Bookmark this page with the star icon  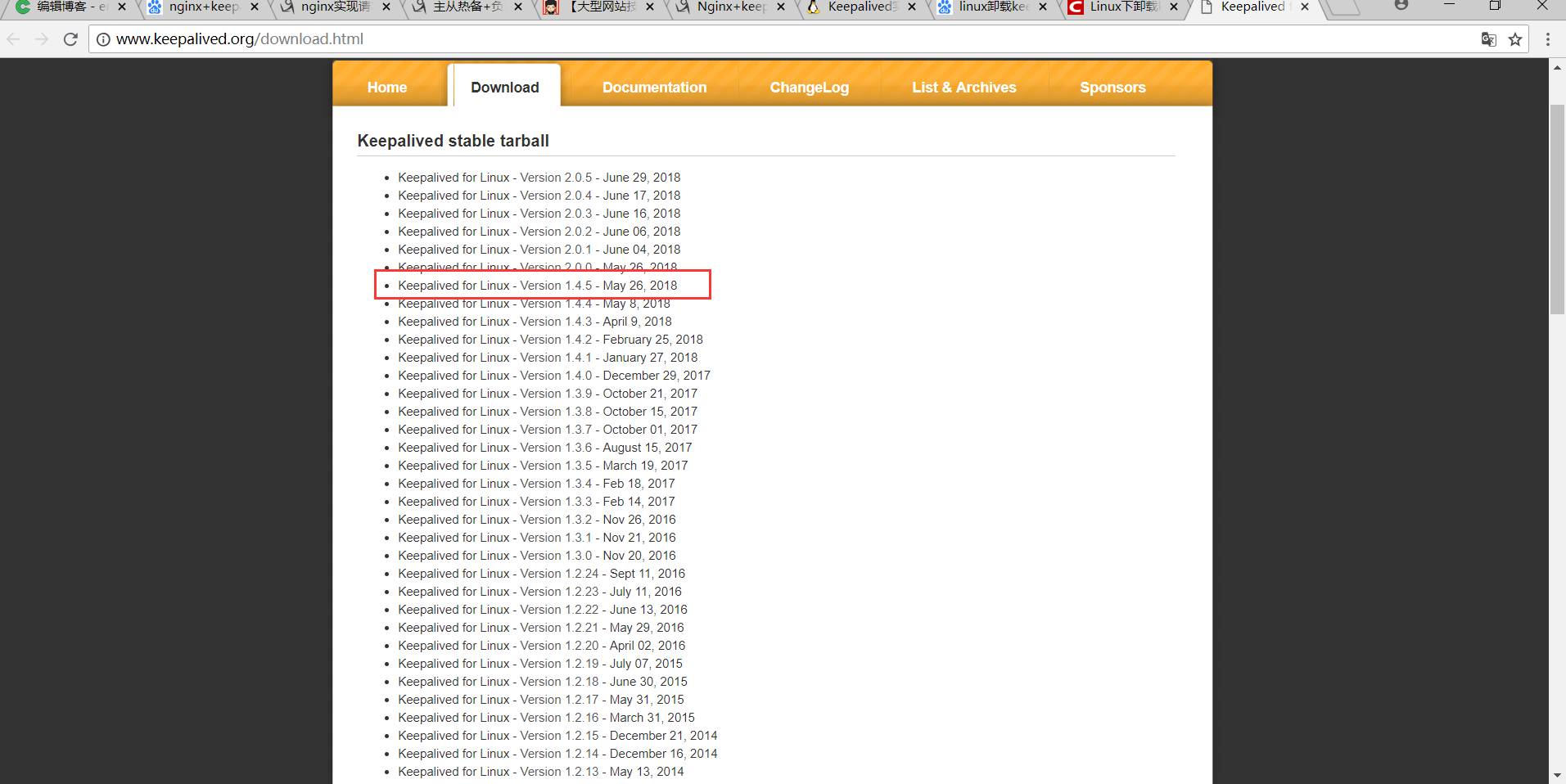(x=1515, y=39)
